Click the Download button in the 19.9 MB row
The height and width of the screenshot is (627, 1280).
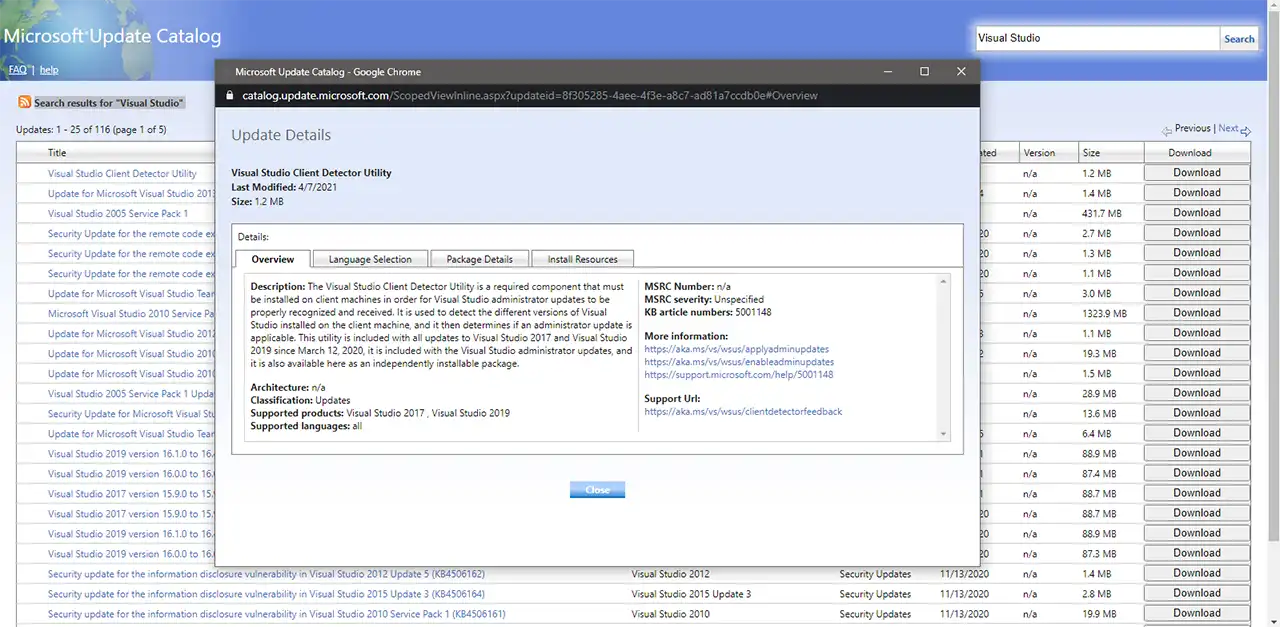click(x=1197, y=613)
